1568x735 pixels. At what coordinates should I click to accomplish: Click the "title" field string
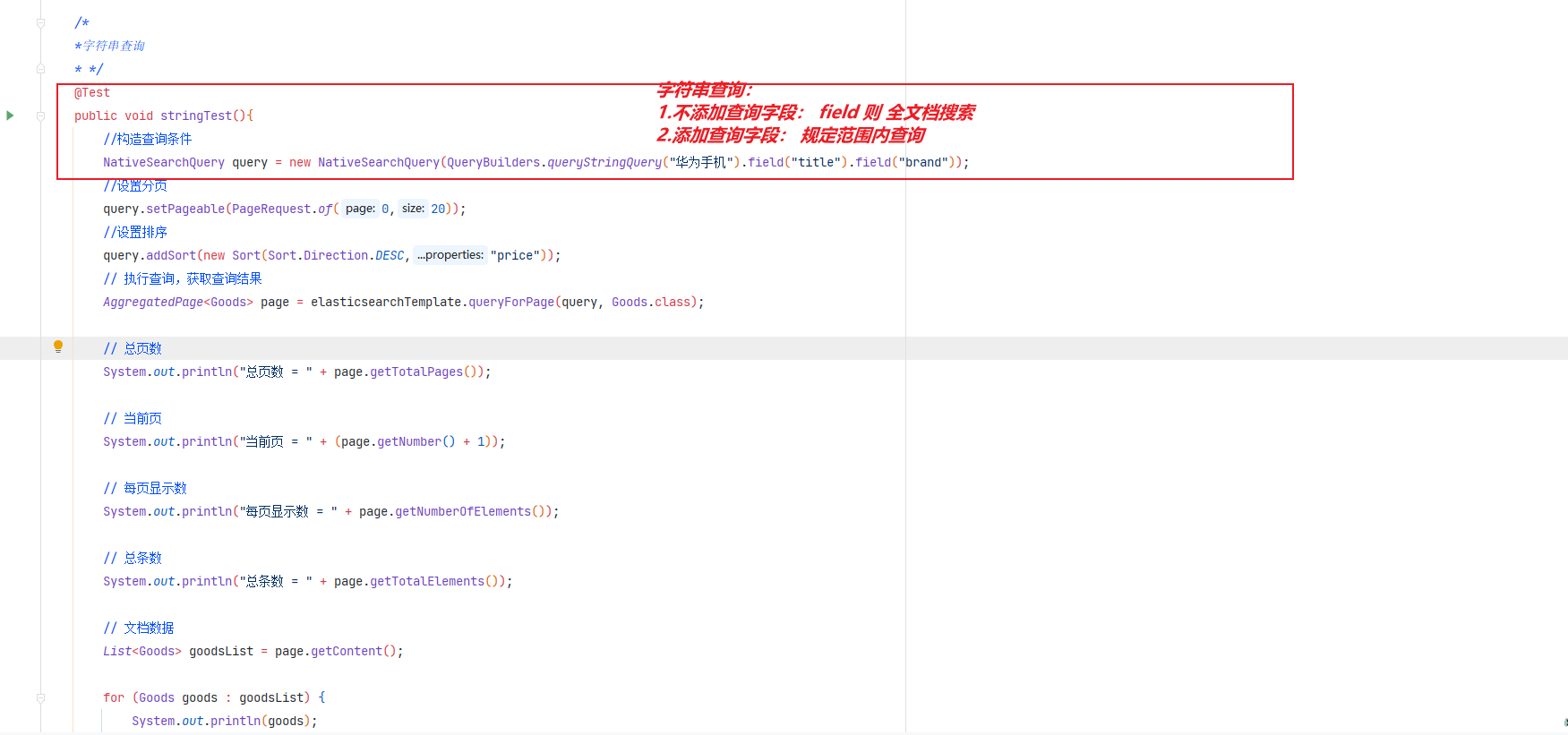[x=816, y=162]
